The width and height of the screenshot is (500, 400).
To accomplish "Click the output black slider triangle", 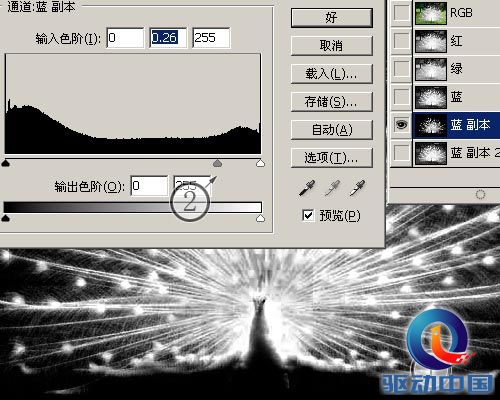I will point(6,218).
